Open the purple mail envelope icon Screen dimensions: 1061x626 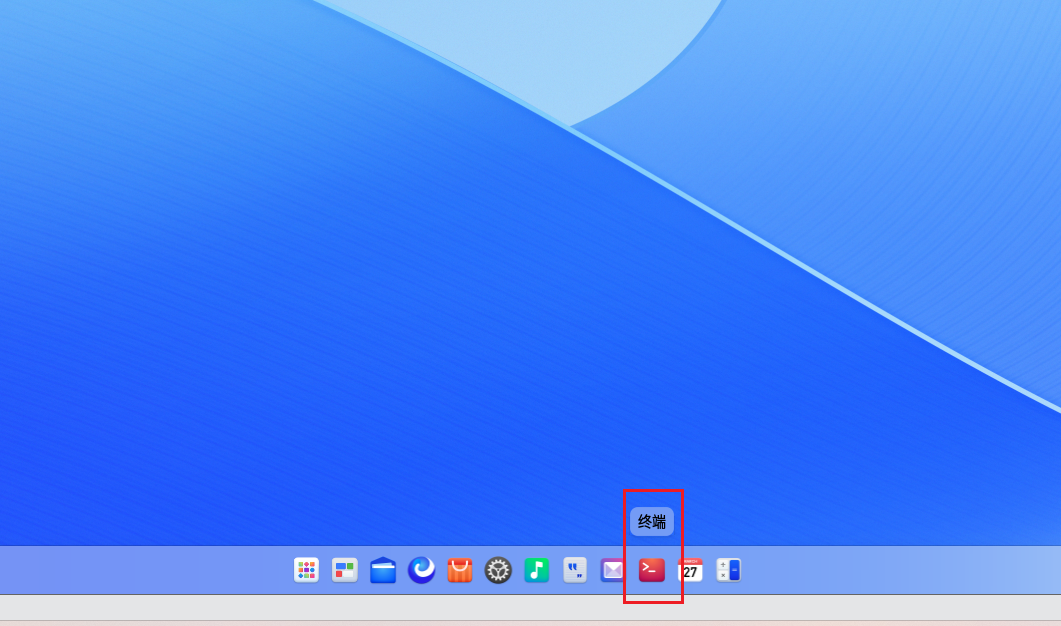(x=613, y=570)
